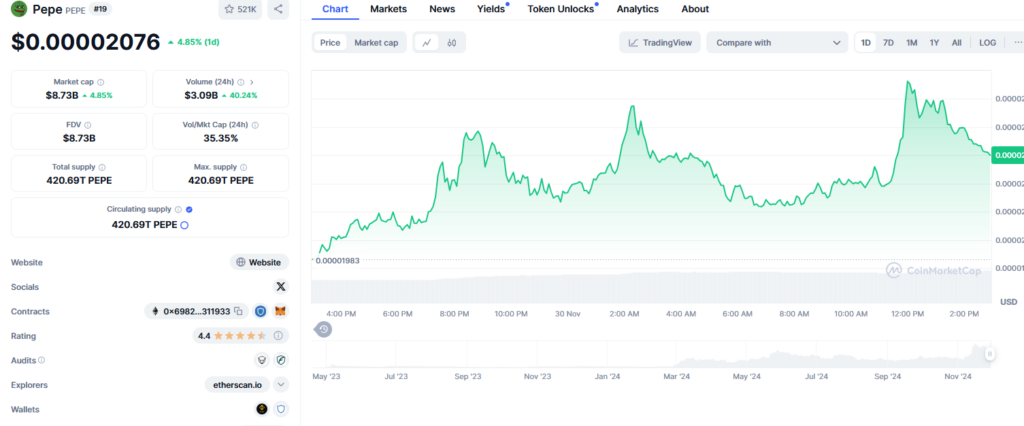The image size is (1024, 426).
Task: Click circulating supply progress circle icon
Action: tap(184, 225)
